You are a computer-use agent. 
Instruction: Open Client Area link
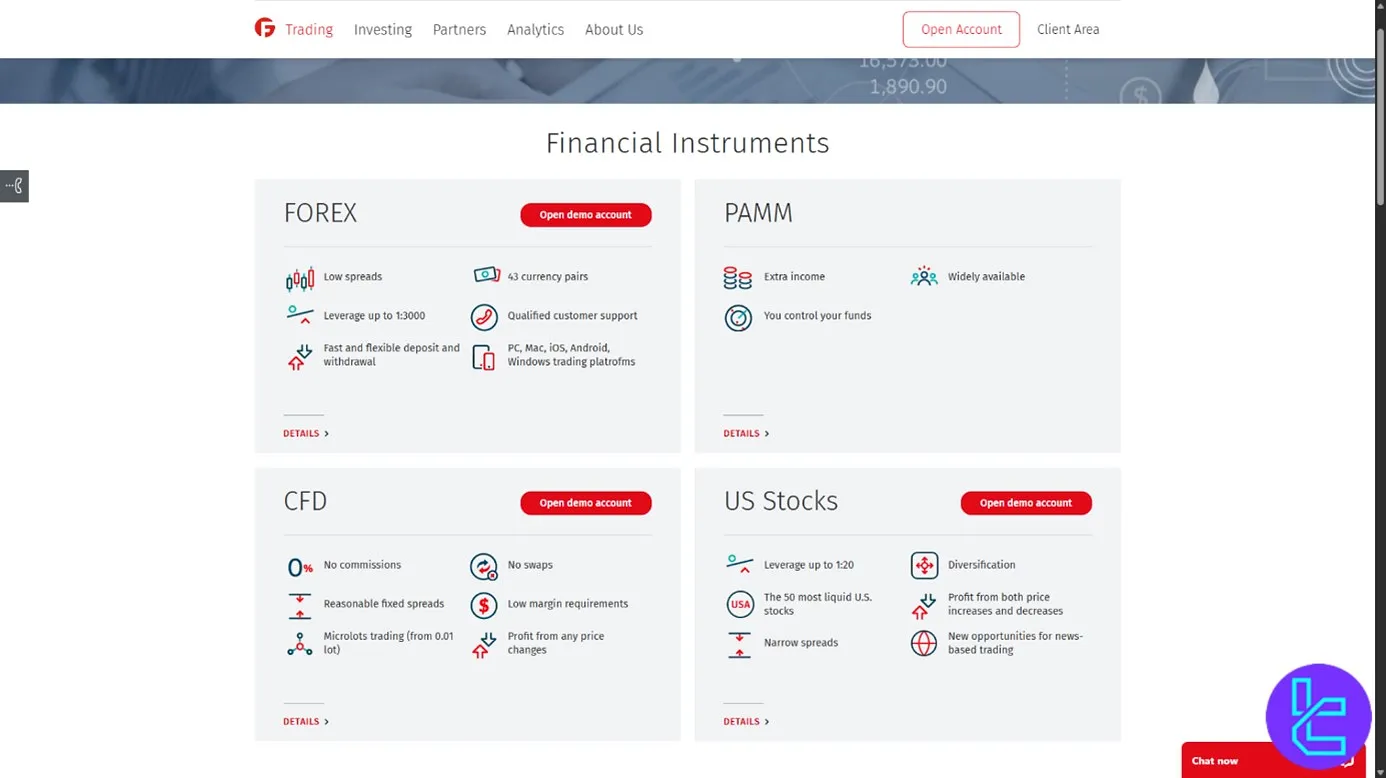pyautogui.click(x=1068, y=30)
